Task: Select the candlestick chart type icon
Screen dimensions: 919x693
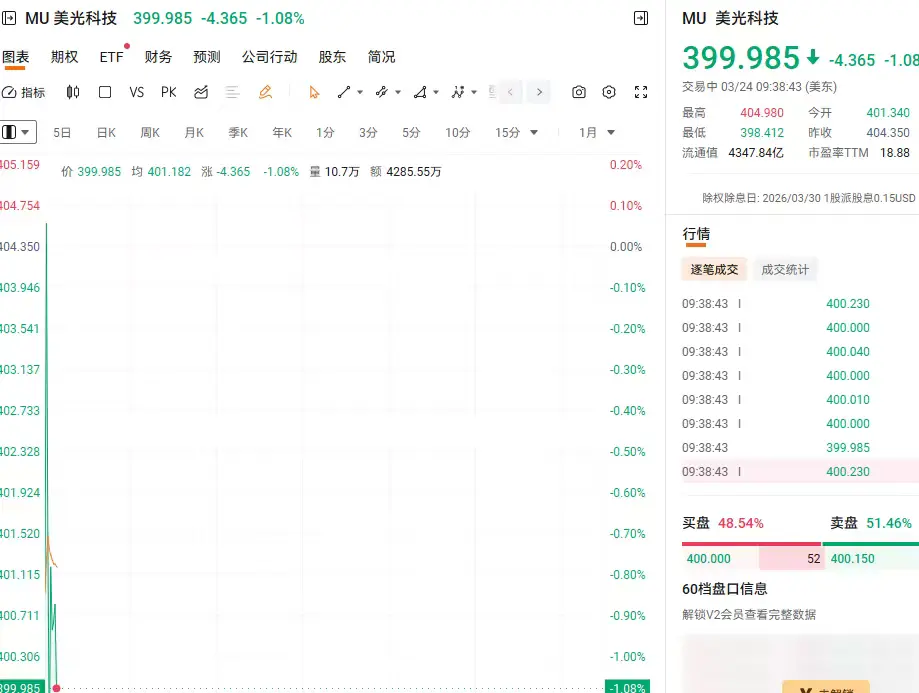Action: [73, 92]
